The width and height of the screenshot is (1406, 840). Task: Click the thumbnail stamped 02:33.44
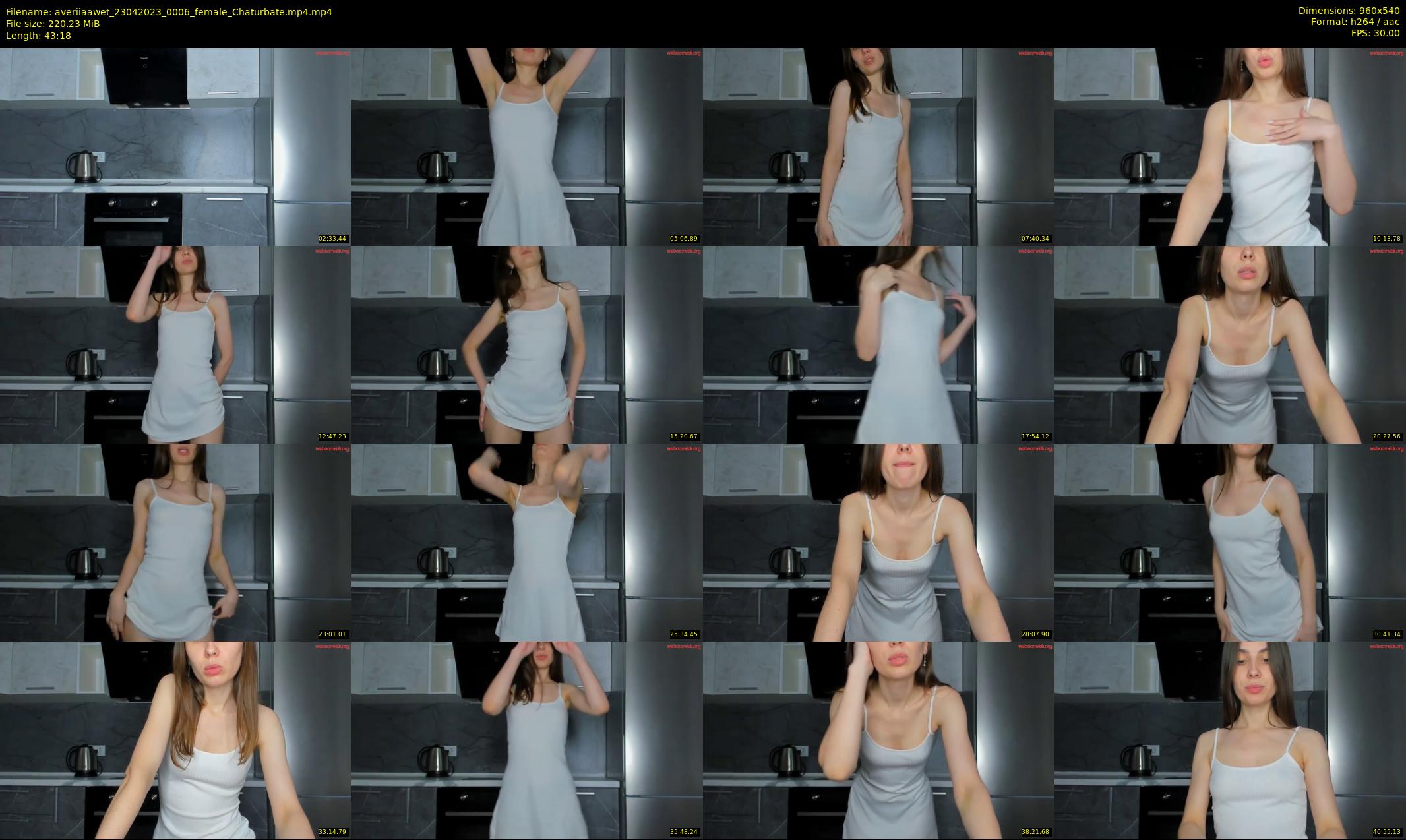click(x=175, y=146)
